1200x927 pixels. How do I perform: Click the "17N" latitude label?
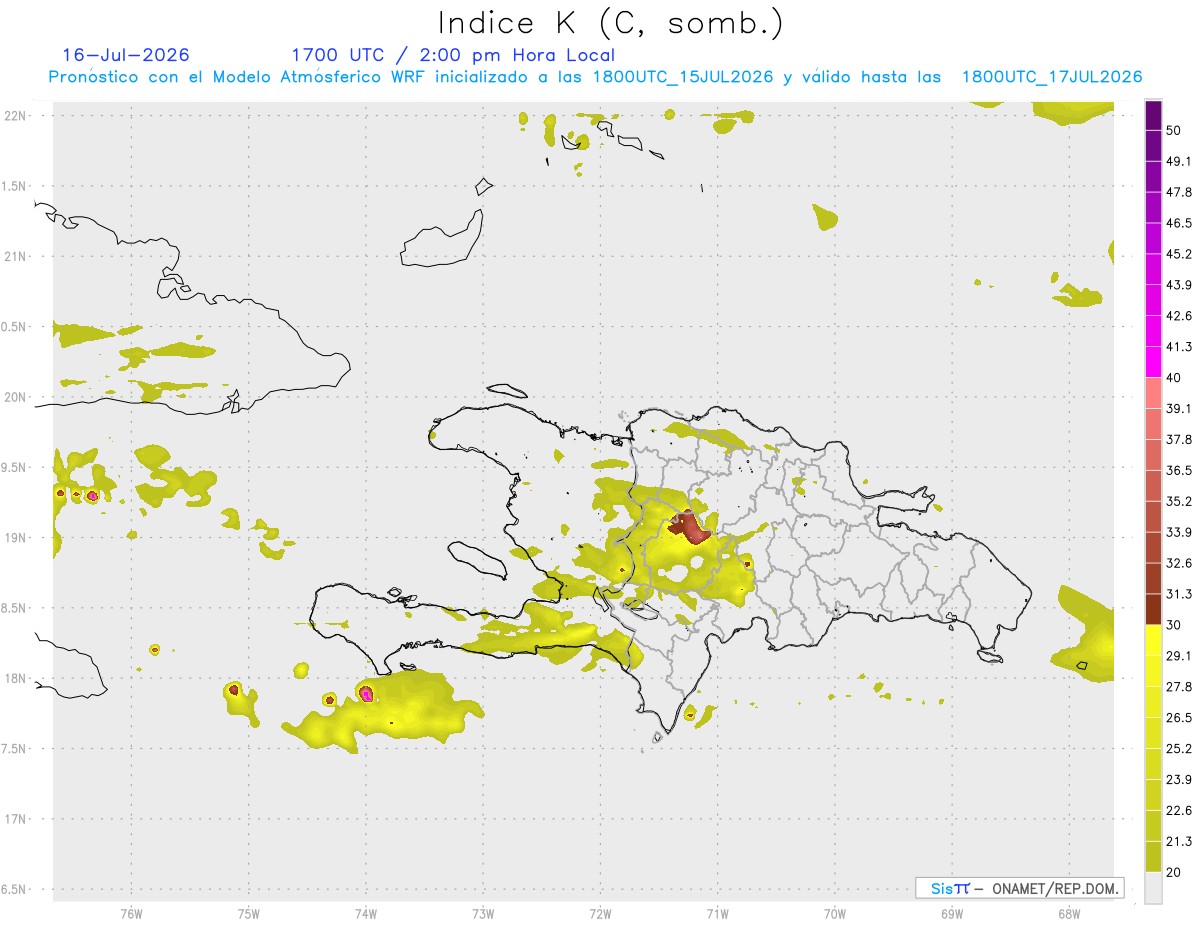[15, 820]
